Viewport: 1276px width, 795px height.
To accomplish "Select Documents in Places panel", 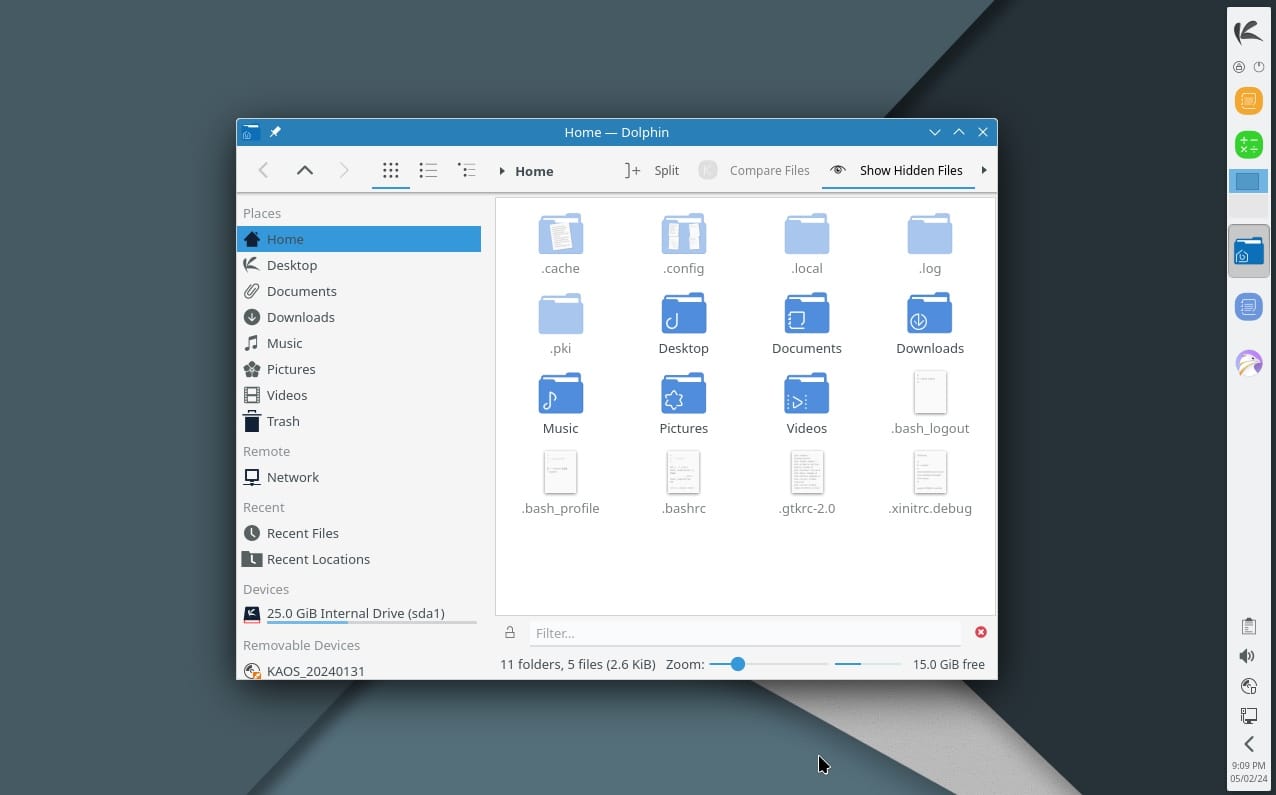I will (301, 291).
